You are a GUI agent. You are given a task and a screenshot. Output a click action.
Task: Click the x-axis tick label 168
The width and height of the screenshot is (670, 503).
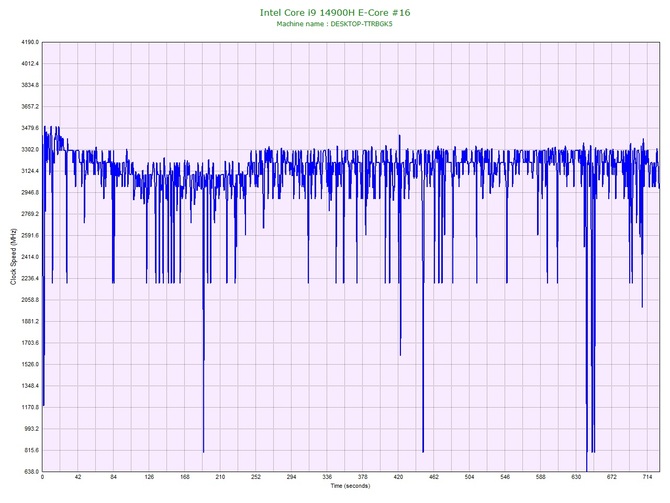[x=185, y=477]
